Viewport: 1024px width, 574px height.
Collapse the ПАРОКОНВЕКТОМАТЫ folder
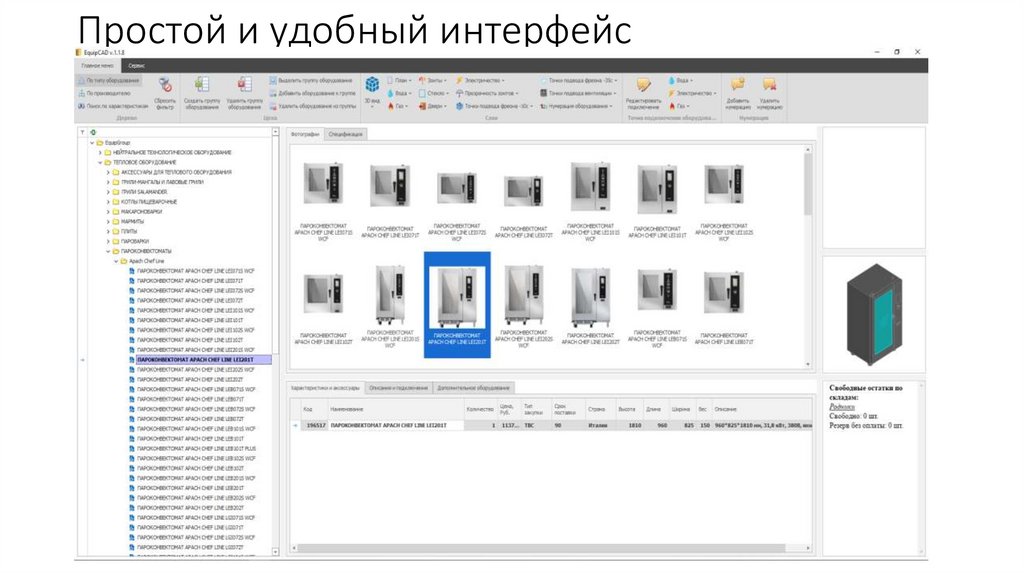pos(108,251)
